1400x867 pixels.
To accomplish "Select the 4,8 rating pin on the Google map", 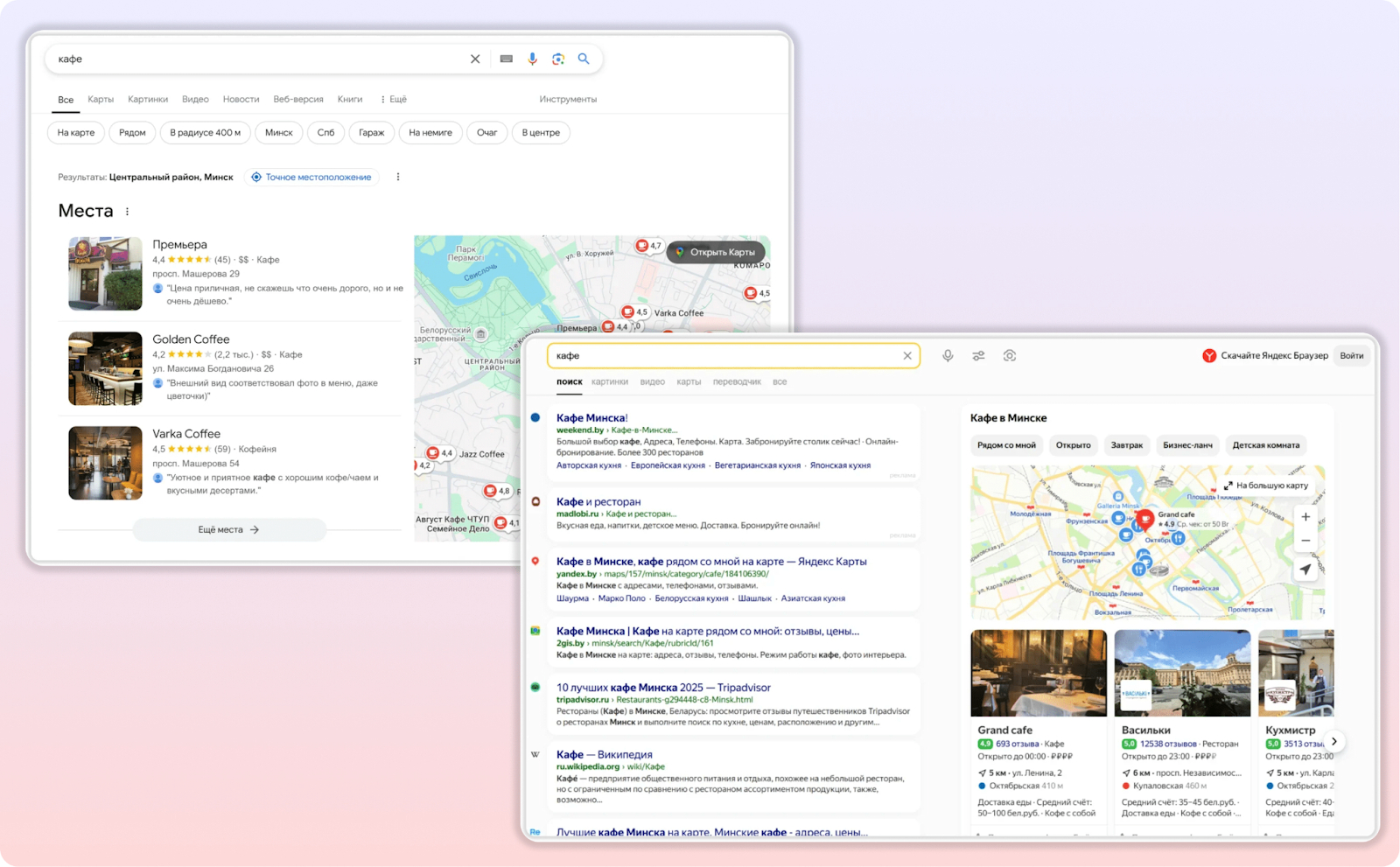I will (497, 491).
